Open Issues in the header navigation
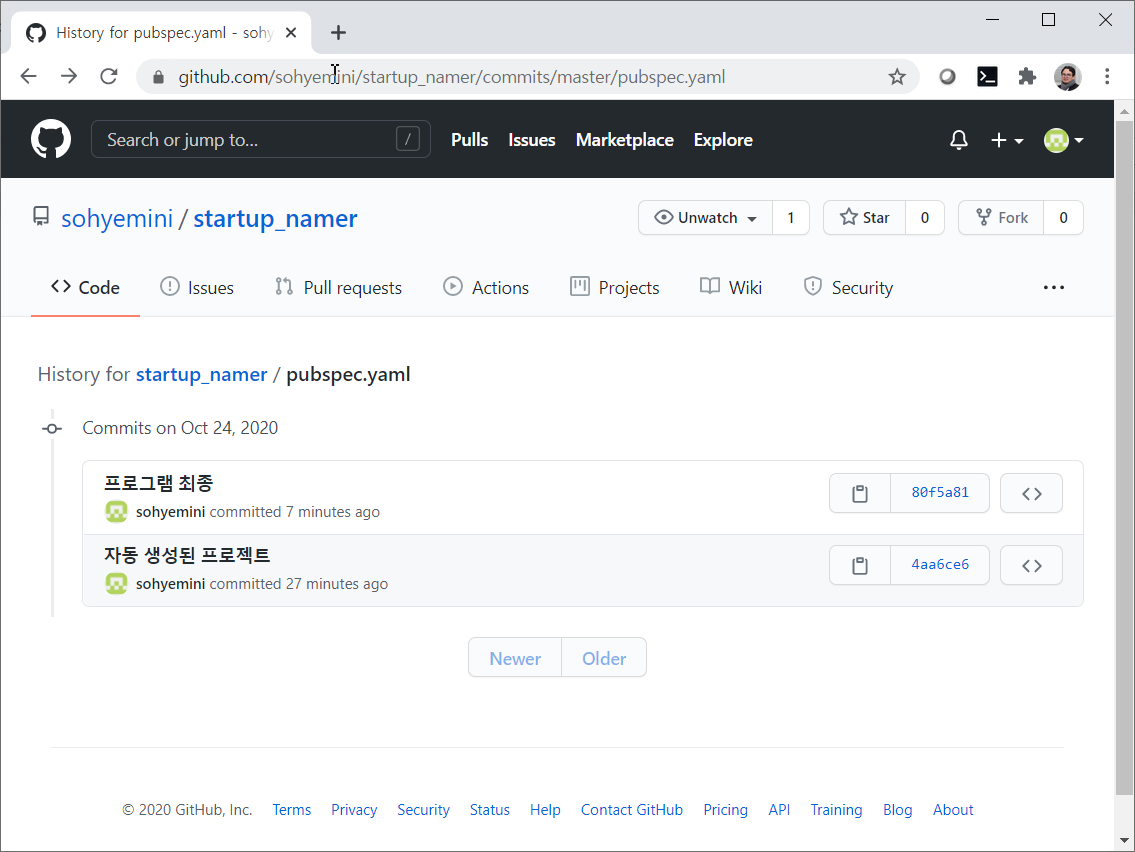 pyautogui.click(x=531, y=140)
